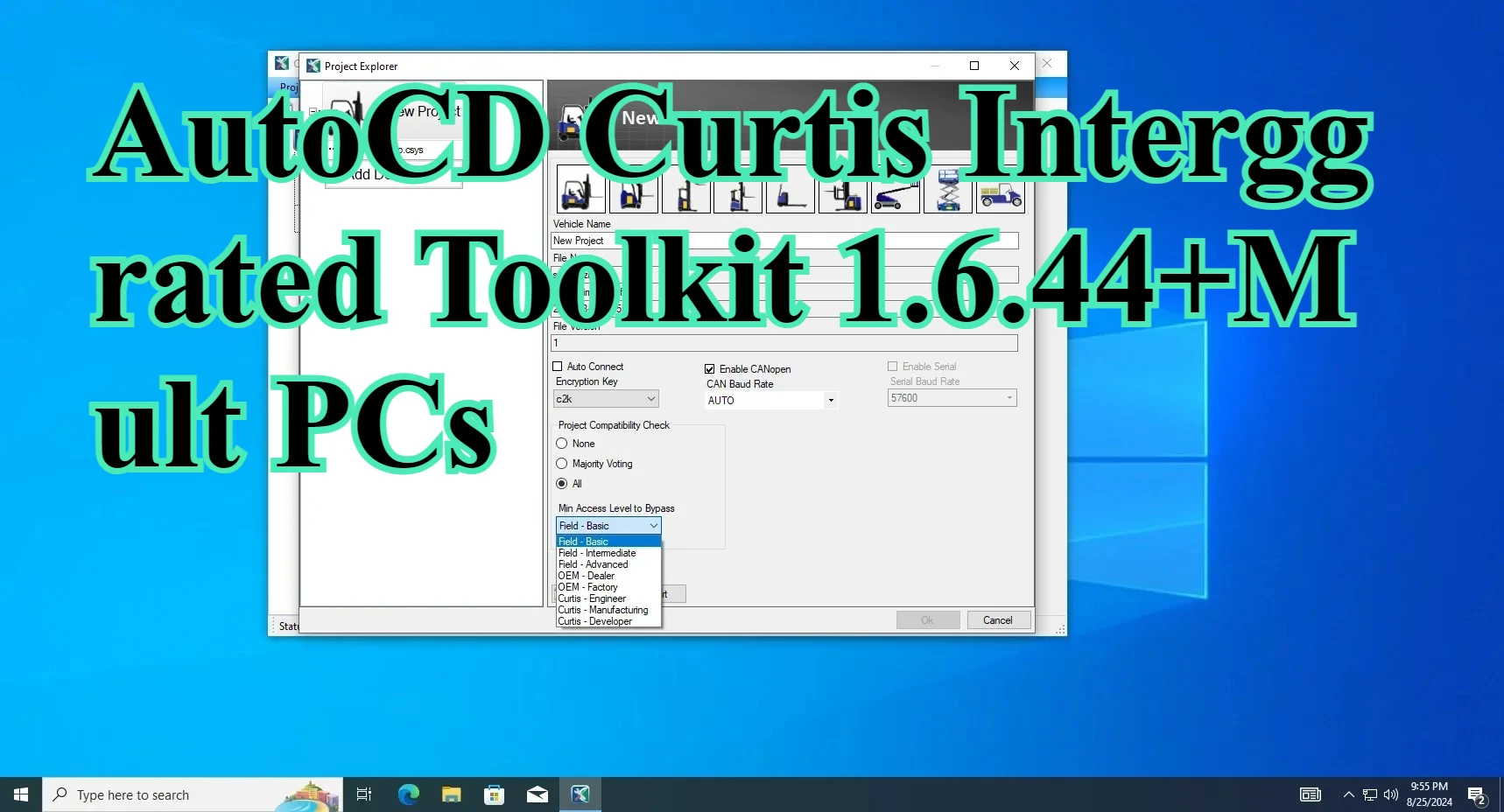Viewport: 1504px width, 812px height.
Task: Select the boom lift vehicle icon
Action: 895,194
